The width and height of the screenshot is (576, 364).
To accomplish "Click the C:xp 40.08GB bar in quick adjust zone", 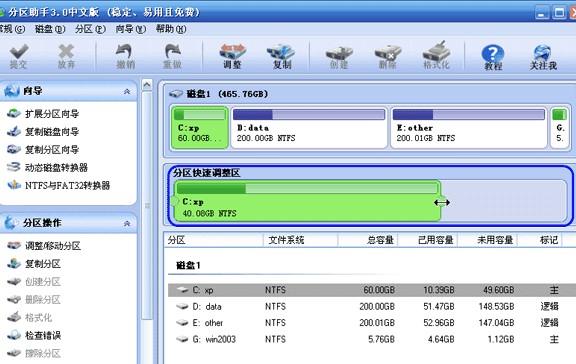I will [x=307, y=201].
